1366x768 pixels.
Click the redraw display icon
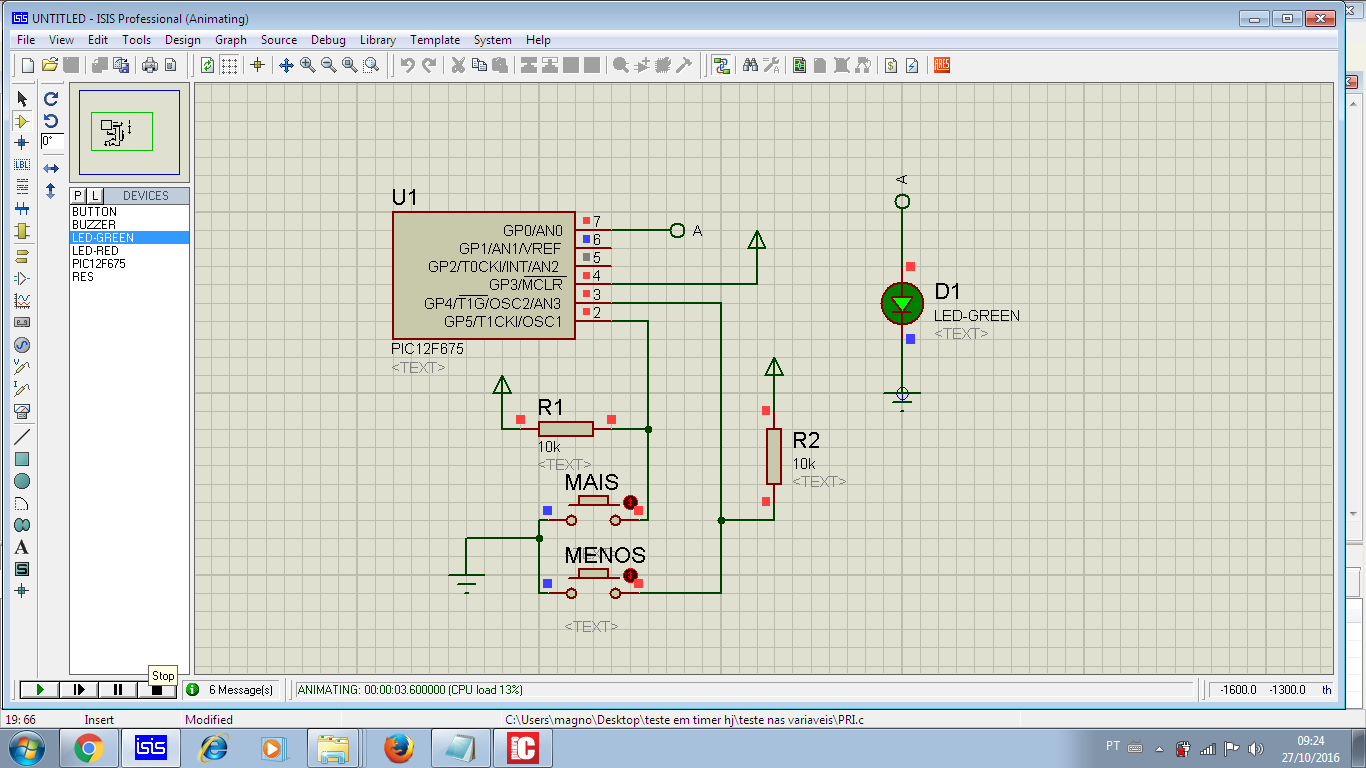207,65
